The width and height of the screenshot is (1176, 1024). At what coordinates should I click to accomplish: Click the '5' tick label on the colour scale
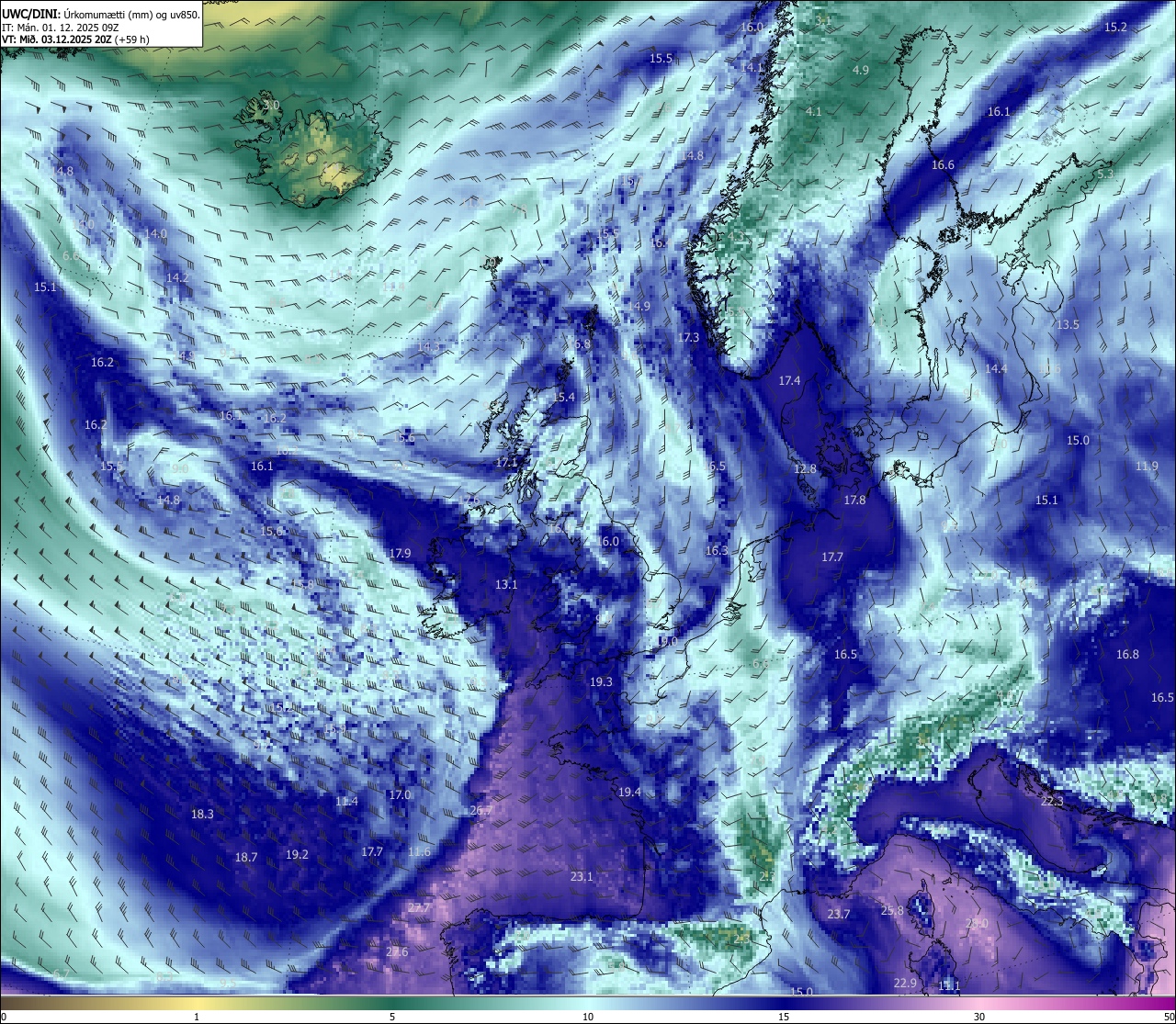click(392, 1017)
